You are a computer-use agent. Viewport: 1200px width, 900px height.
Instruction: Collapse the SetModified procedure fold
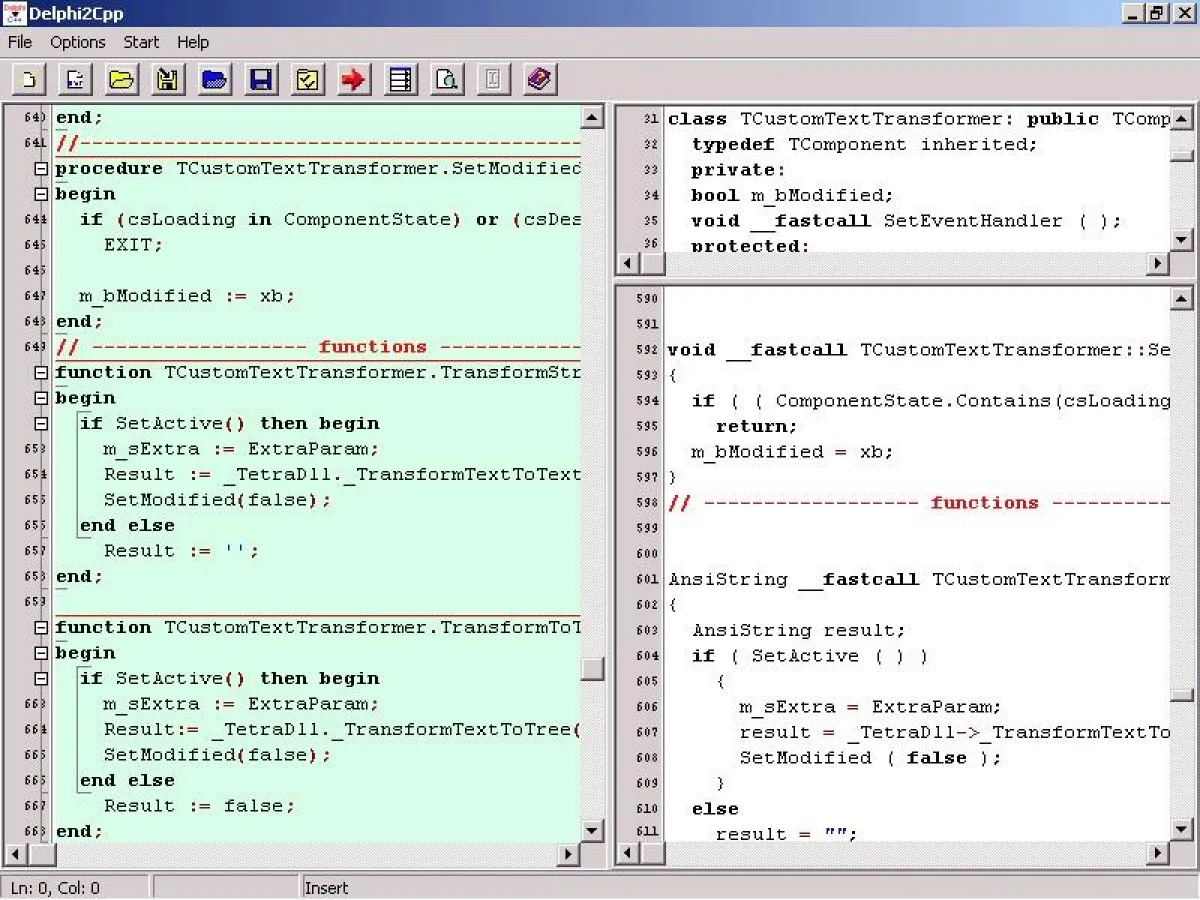40,168
